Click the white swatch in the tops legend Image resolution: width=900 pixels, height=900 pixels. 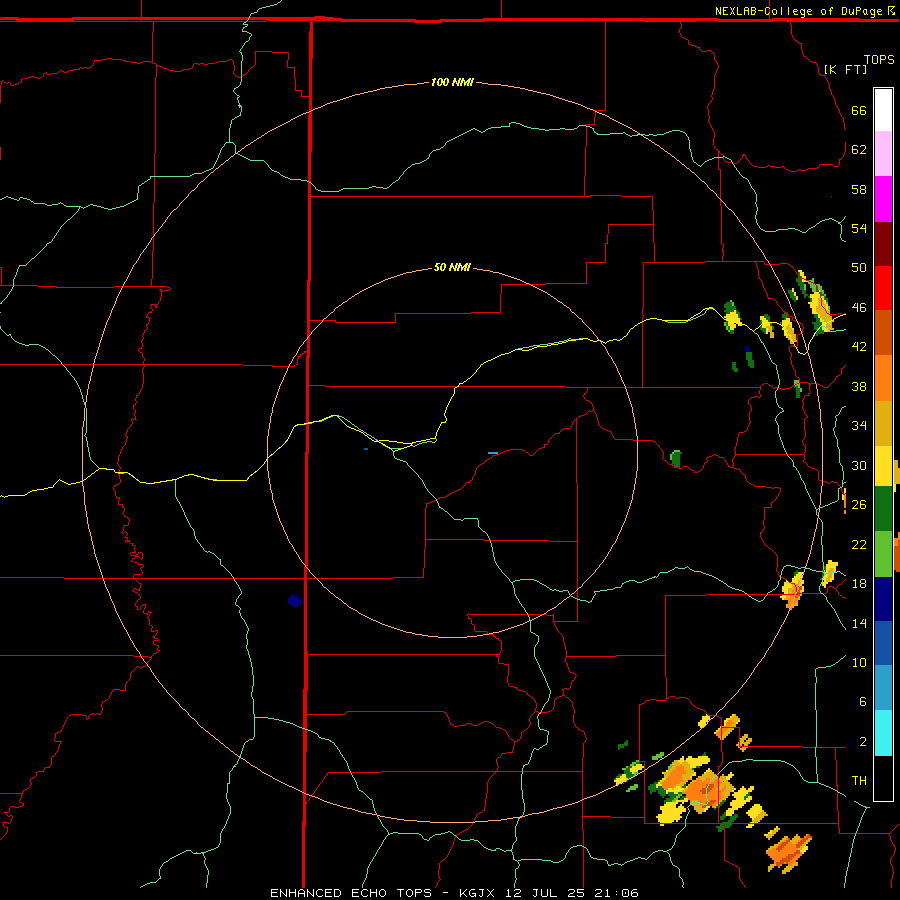(x=883, y=110)
